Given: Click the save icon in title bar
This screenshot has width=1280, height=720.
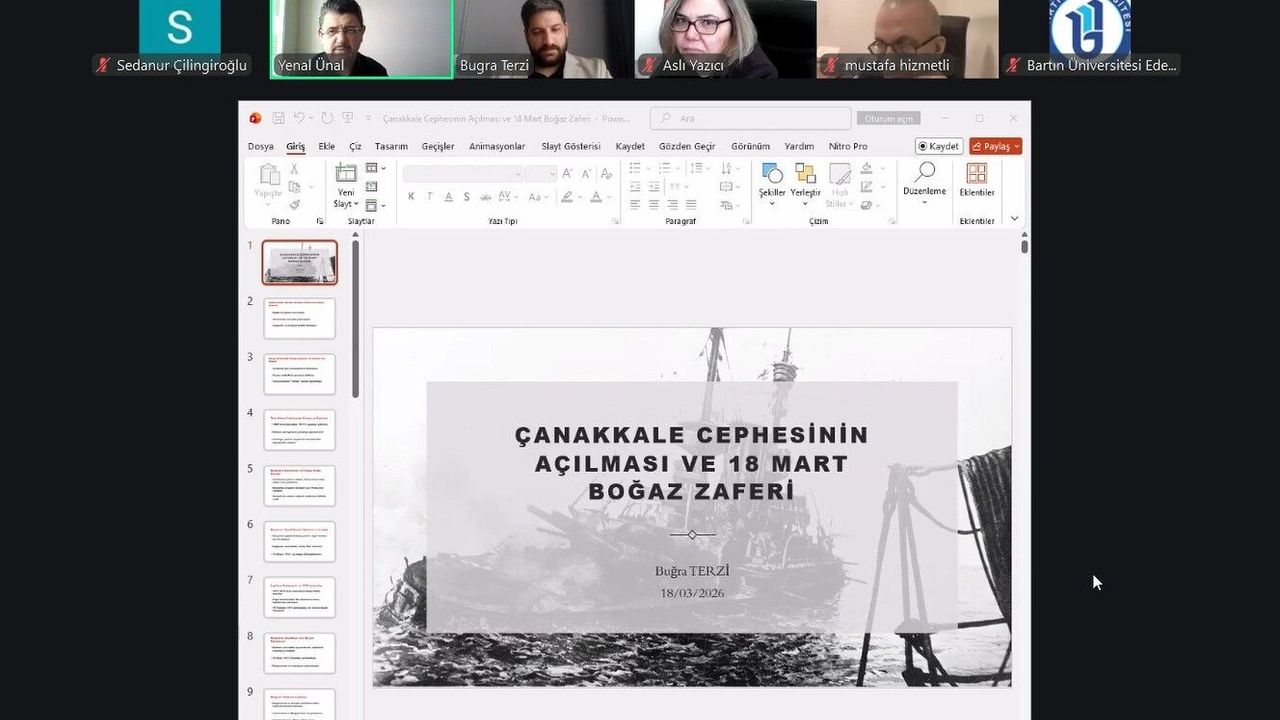Looking at the screenshot, I should coord(278,118).
